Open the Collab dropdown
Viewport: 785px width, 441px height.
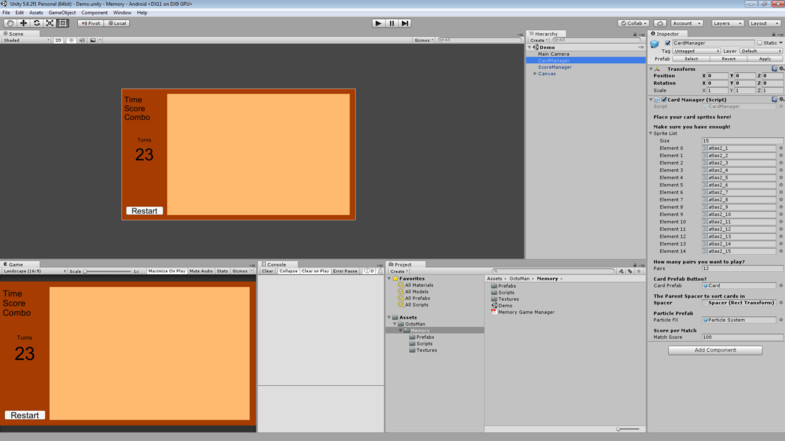click(633, 23)
